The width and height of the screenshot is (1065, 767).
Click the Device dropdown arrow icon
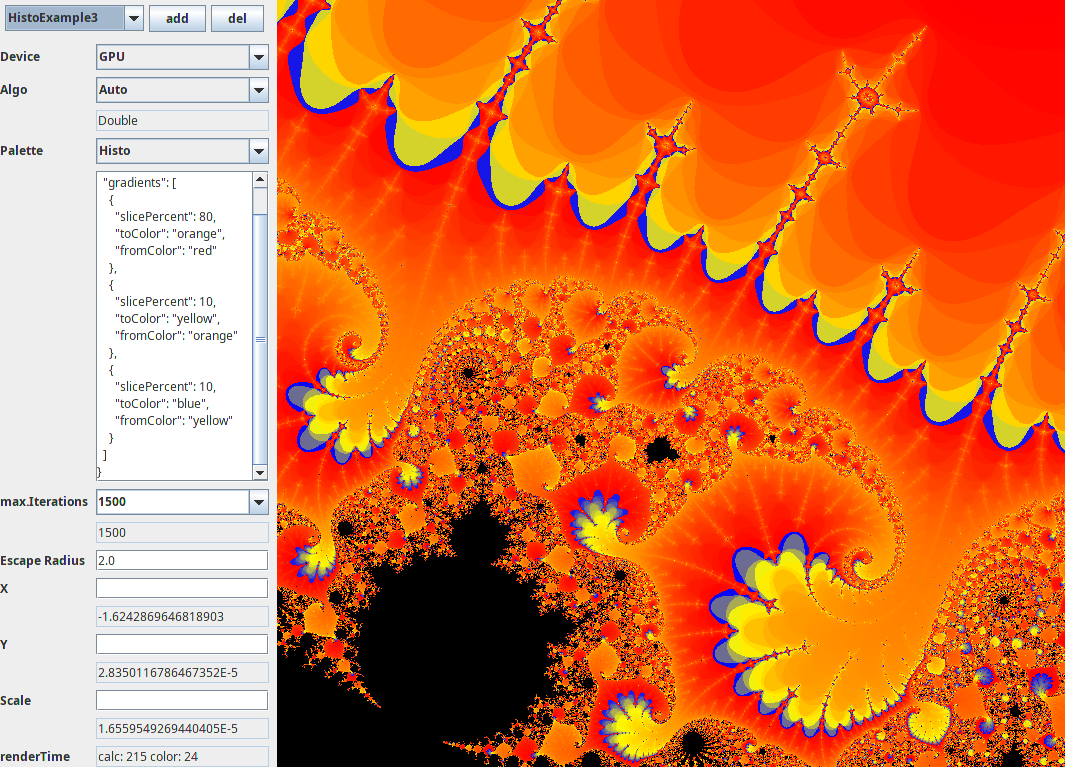(259, 57)
